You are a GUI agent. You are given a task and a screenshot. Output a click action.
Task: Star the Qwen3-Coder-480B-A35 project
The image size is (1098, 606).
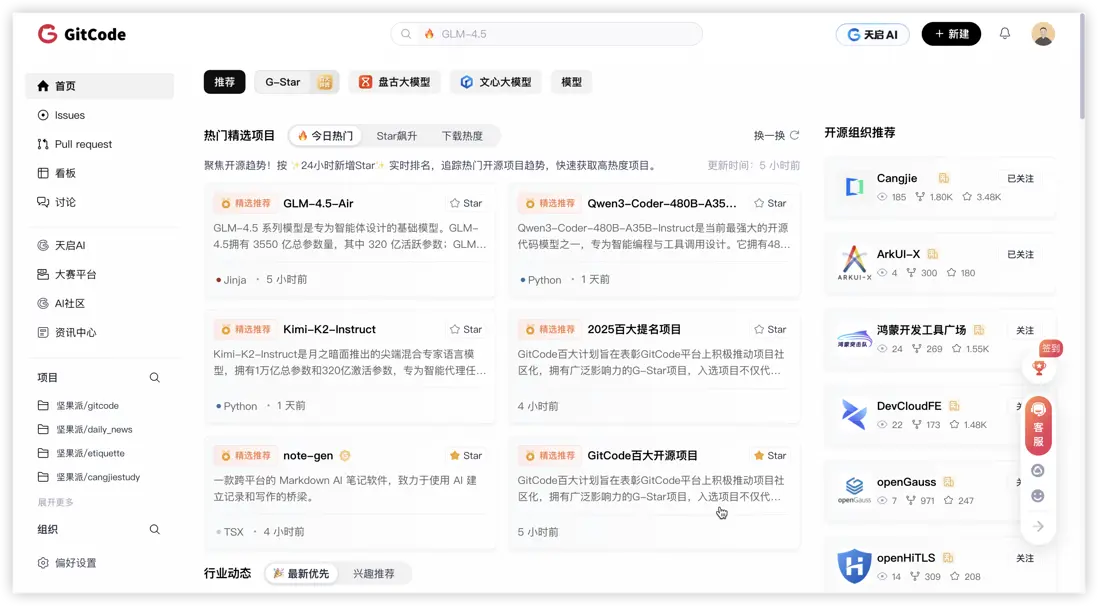click(770, 203)
